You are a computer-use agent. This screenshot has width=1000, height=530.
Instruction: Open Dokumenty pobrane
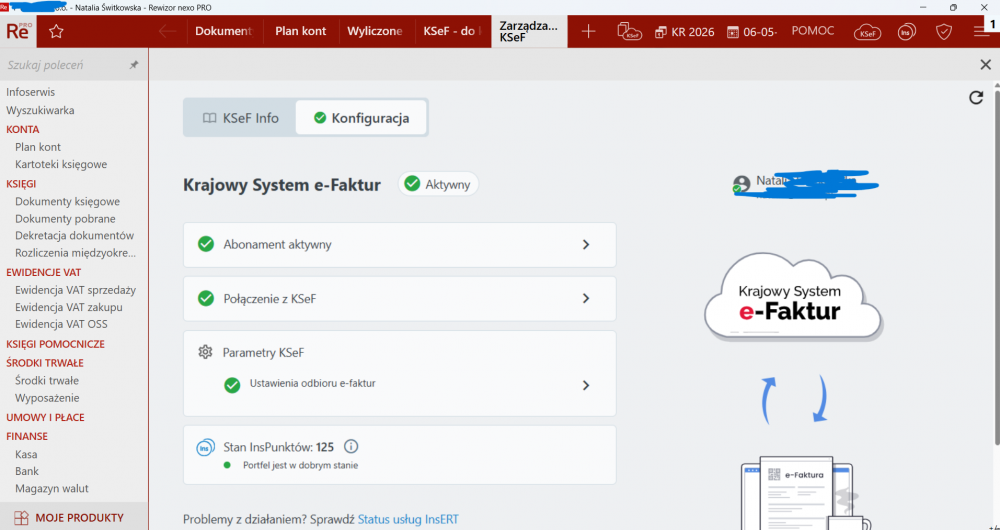point(65,219)
